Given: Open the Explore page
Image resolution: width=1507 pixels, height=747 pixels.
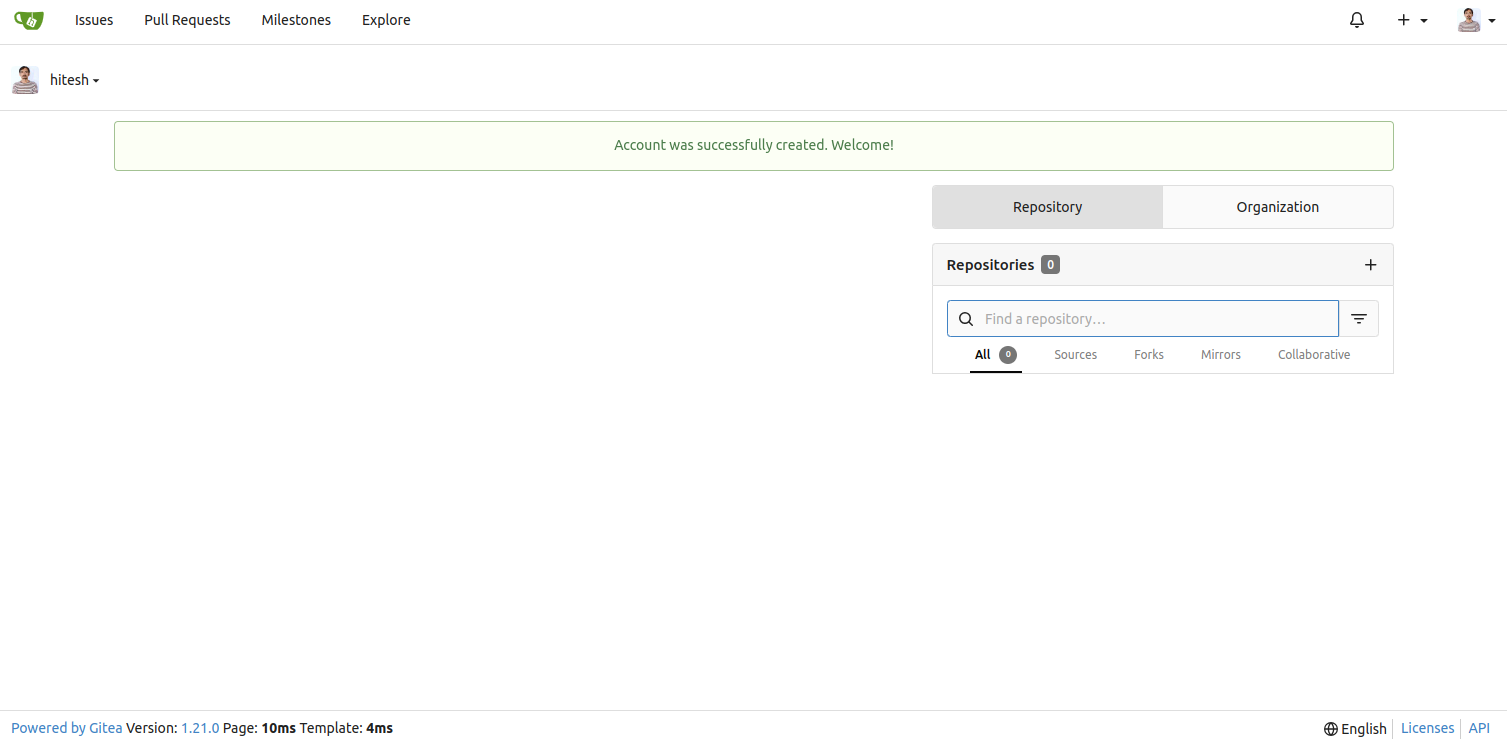Looking at the screenshot, I should pos(386,20).
